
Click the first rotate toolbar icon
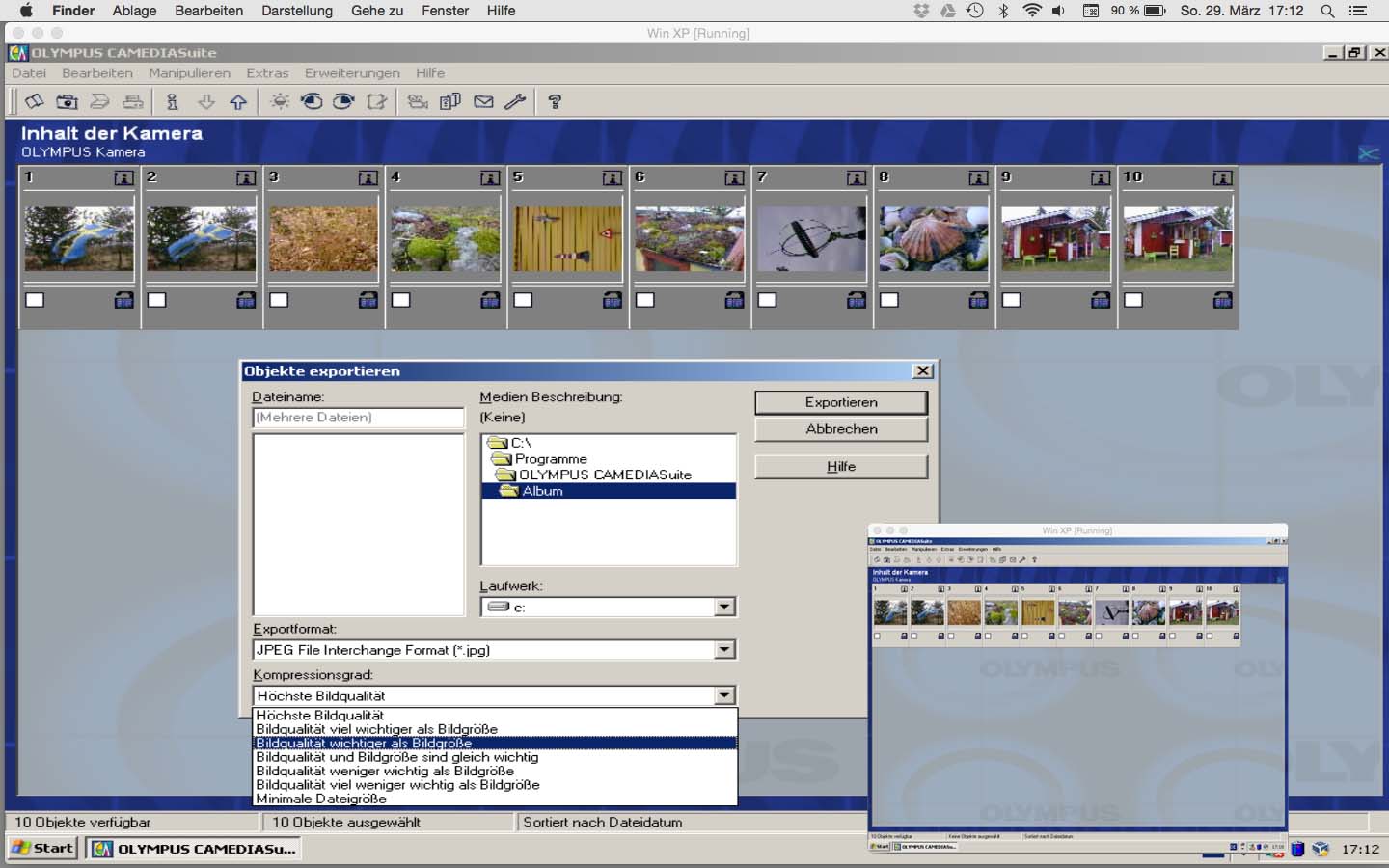(x=312, y=101)
